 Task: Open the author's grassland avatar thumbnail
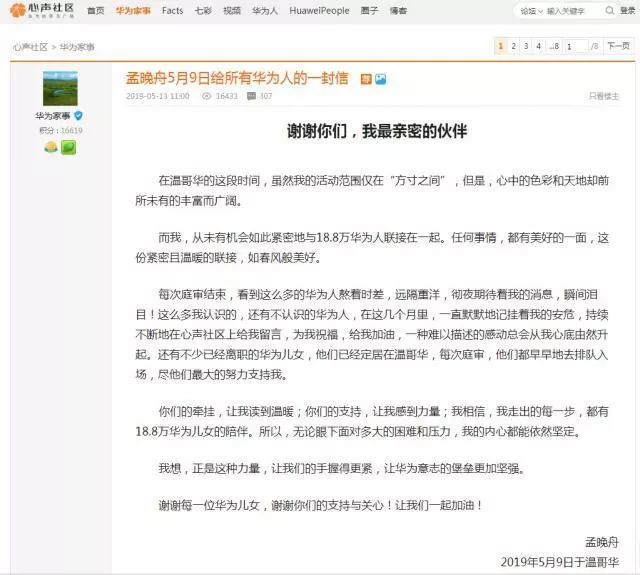pyautogui.click(x=60, y=88)
